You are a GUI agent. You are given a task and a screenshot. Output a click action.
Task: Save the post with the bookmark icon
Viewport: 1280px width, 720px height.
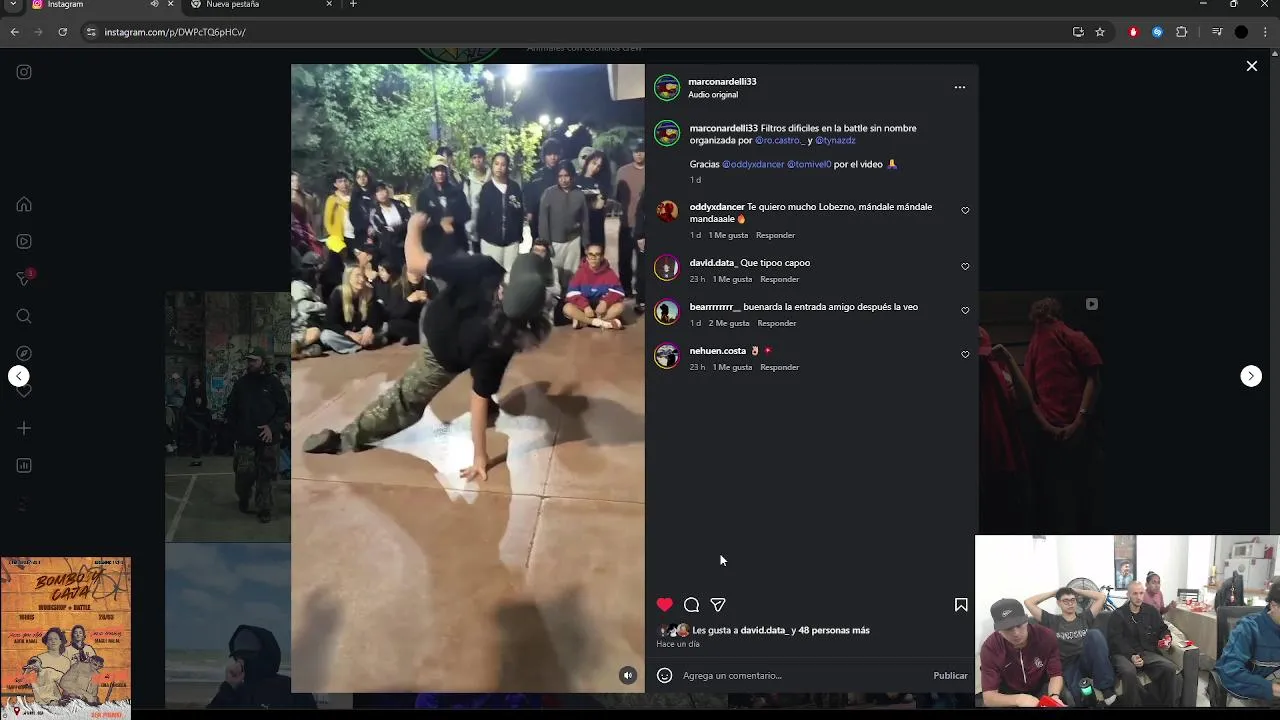(x=961, y=605)
